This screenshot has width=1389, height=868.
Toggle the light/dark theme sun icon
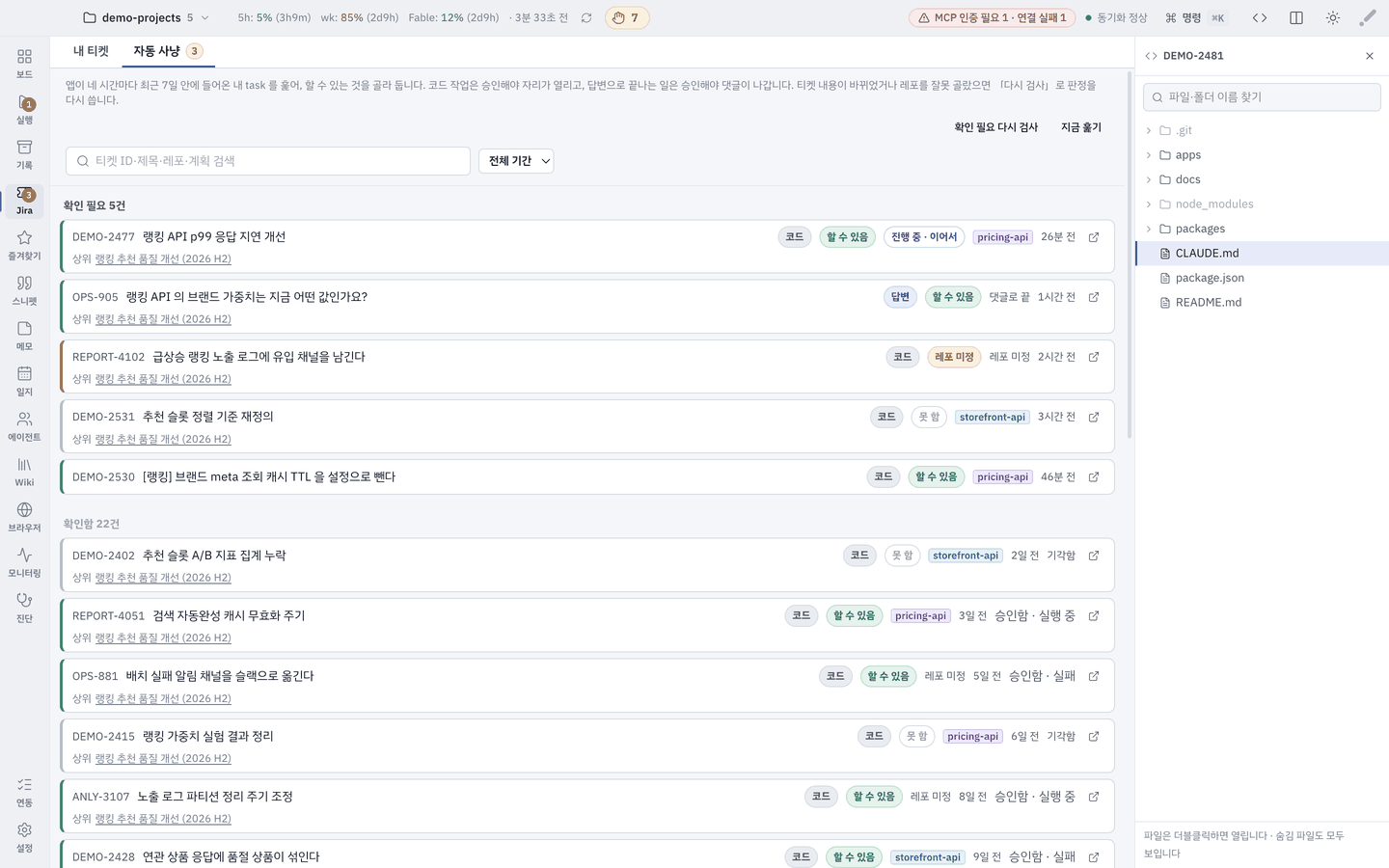1333,17
